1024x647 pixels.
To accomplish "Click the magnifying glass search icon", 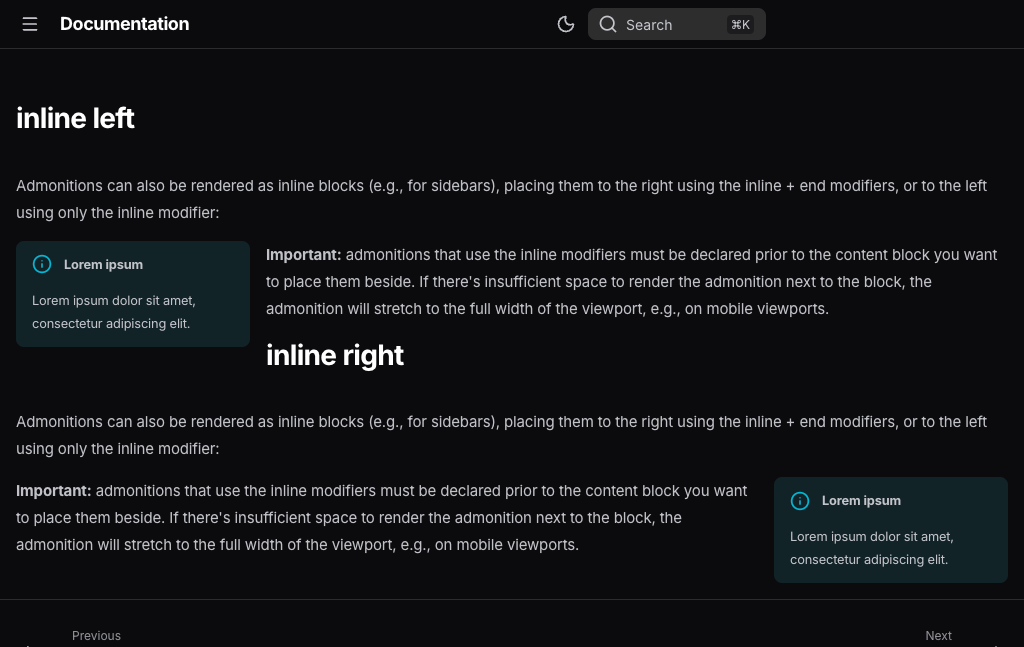I will (608, 24).
